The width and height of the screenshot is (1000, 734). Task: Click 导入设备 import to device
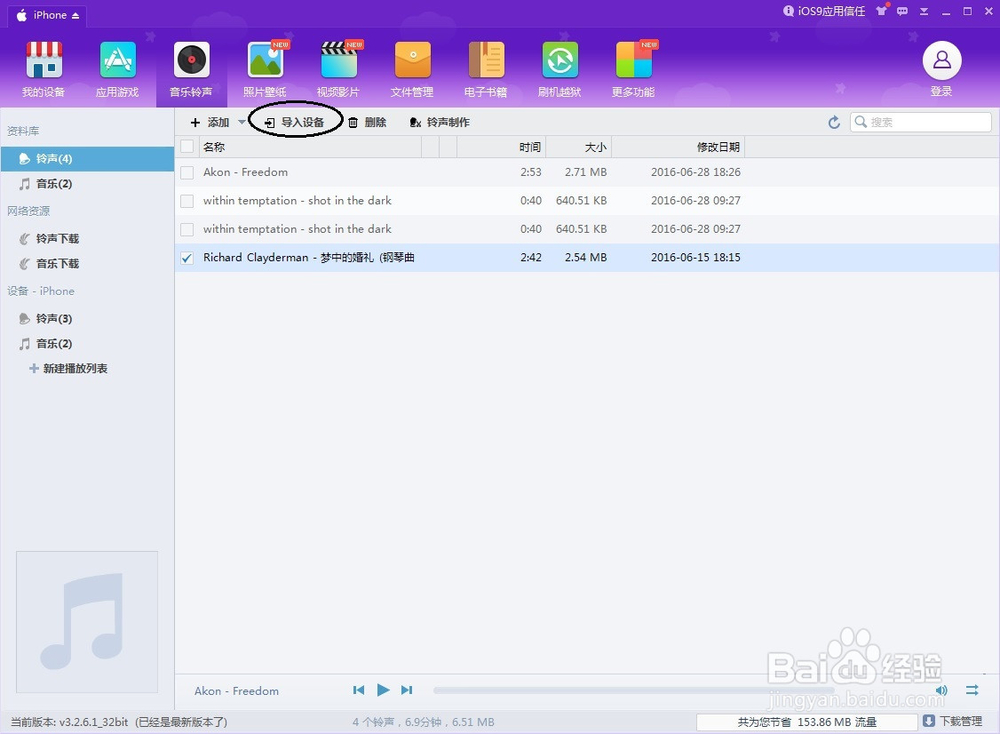click(x=295, y=122)
